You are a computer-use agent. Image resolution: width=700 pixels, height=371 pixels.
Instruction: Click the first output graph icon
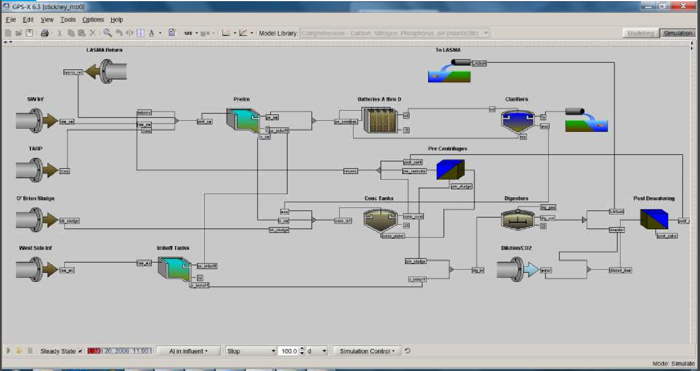pos(226,33)
